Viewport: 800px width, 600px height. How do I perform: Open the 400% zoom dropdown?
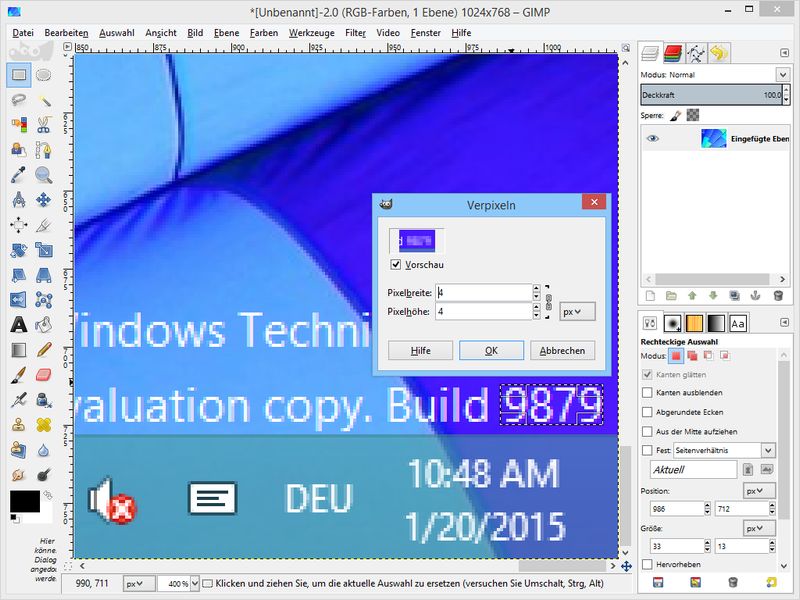pyautogui.click(x=194, y=584)
